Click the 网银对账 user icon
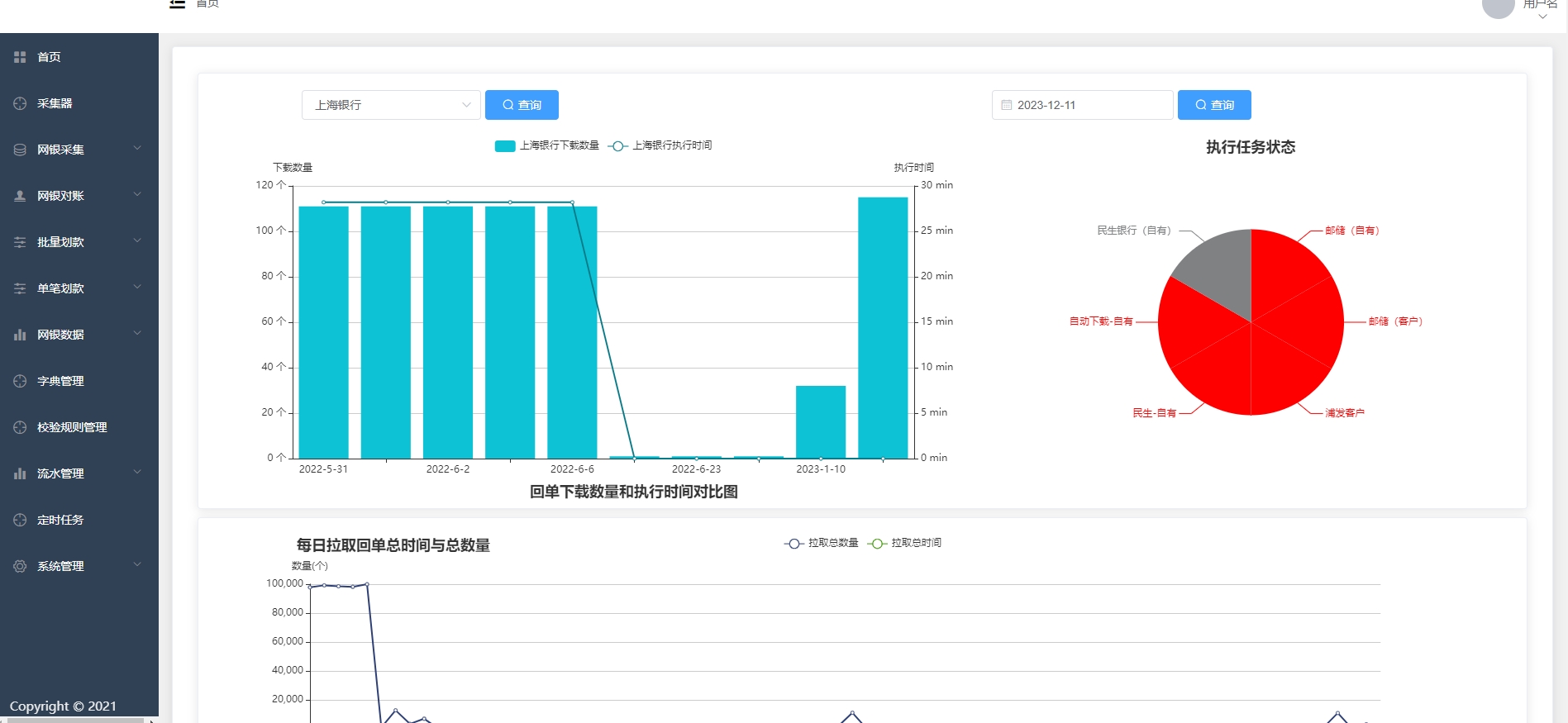The image size is (1568, 723). 20,196
